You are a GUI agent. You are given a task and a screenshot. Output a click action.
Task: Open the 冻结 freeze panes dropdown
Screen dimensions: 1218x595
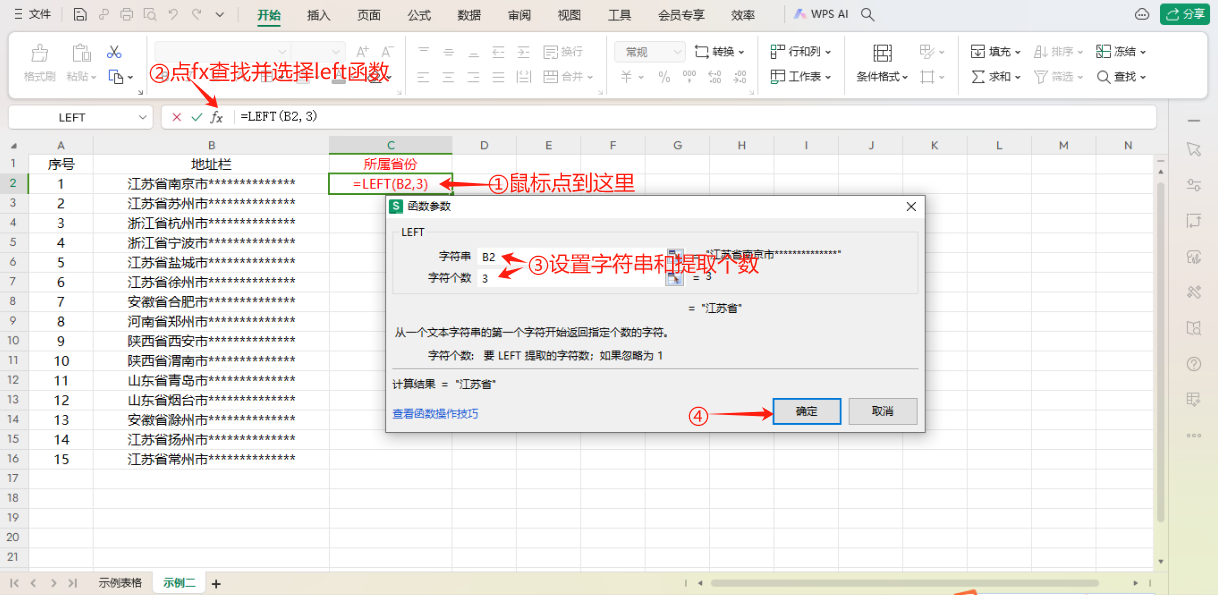pos(1121,52)
